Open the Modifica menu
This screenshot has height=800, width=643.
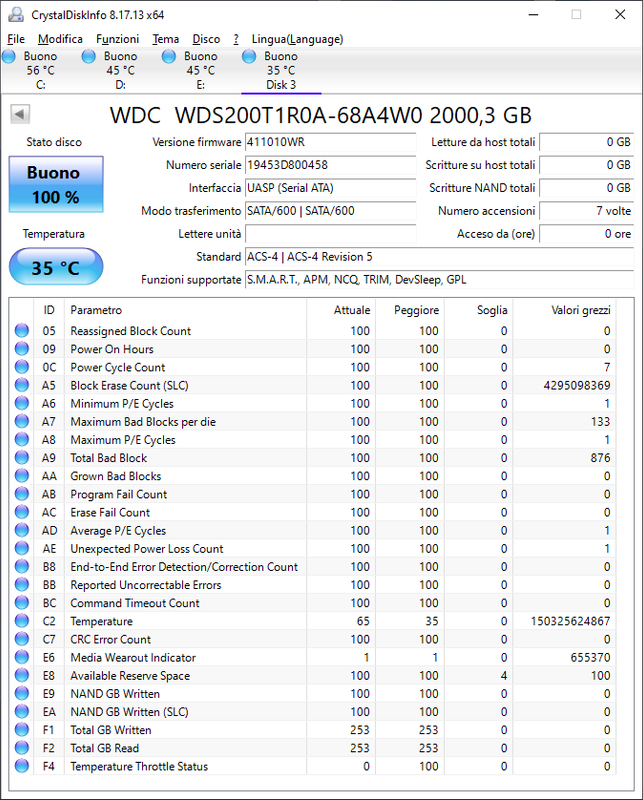click(60, 39)
